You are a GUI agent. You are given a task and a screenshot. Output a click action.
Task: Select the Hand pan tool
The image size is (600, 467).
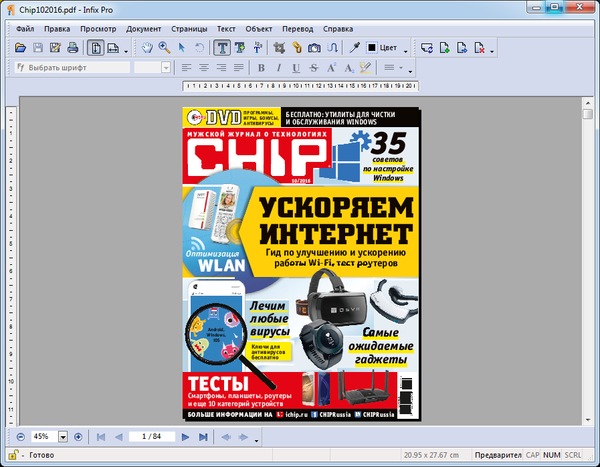[147, 48]
